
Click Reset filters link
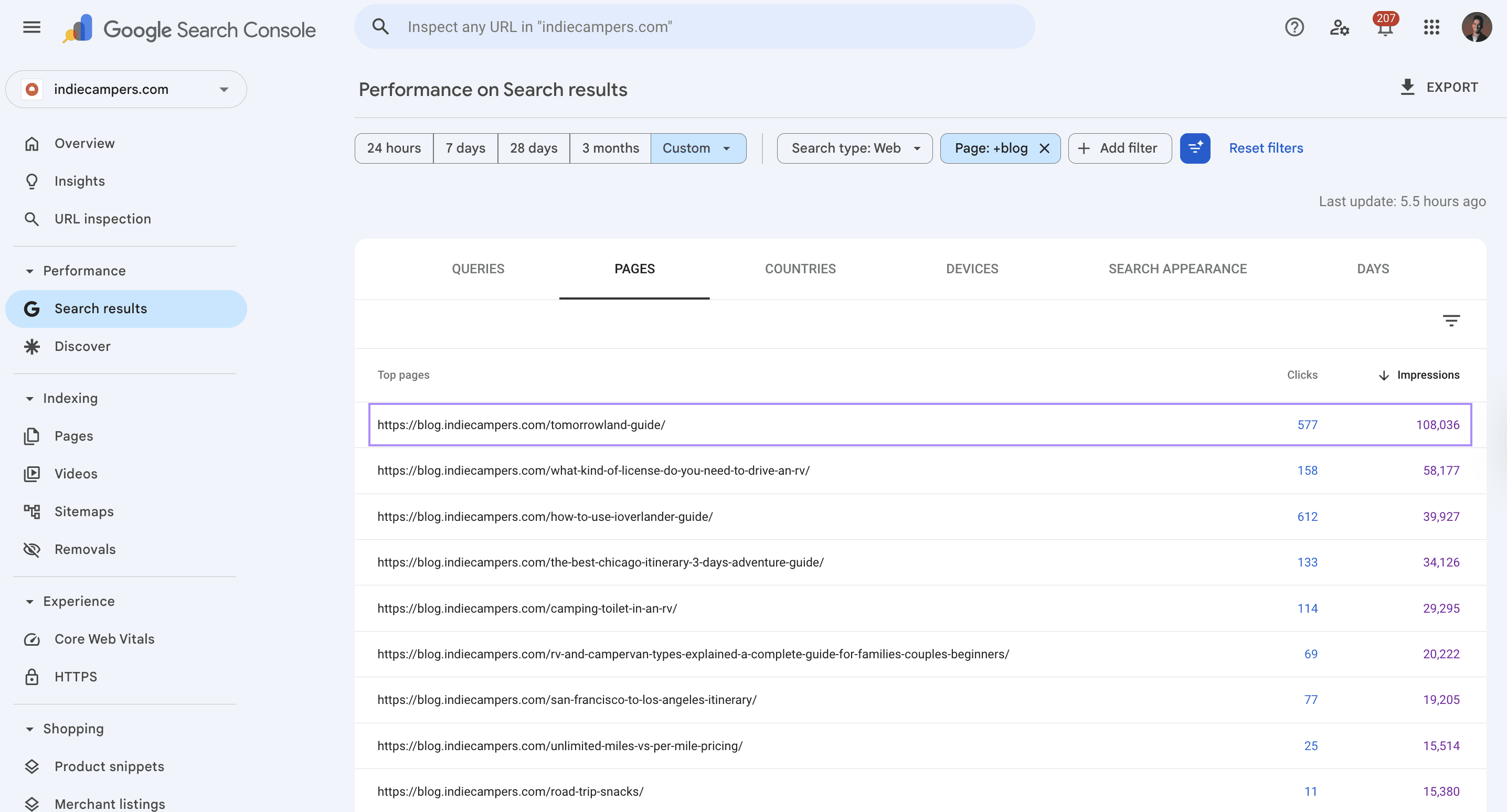tap(1266, 148)
